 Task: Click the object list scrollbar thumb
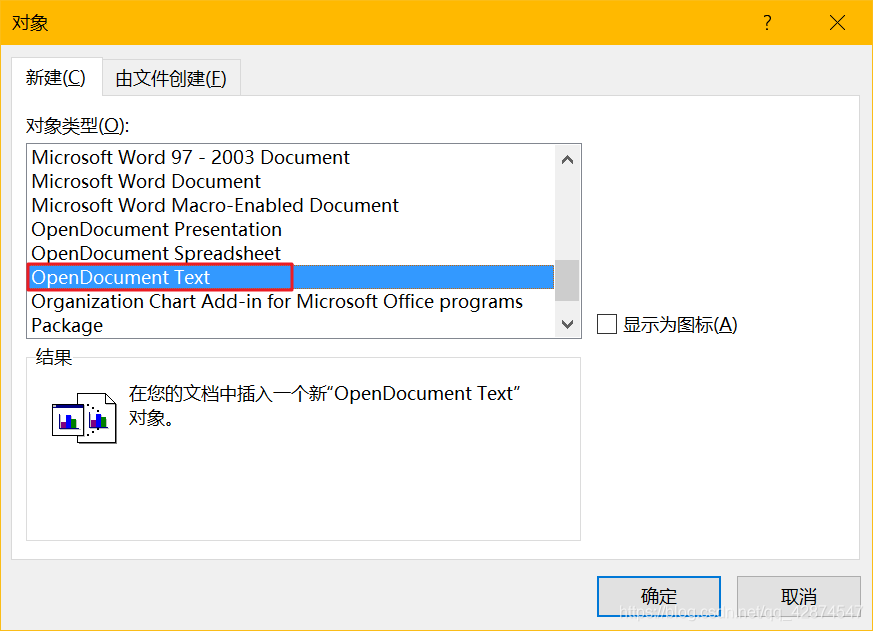[567, 280]
